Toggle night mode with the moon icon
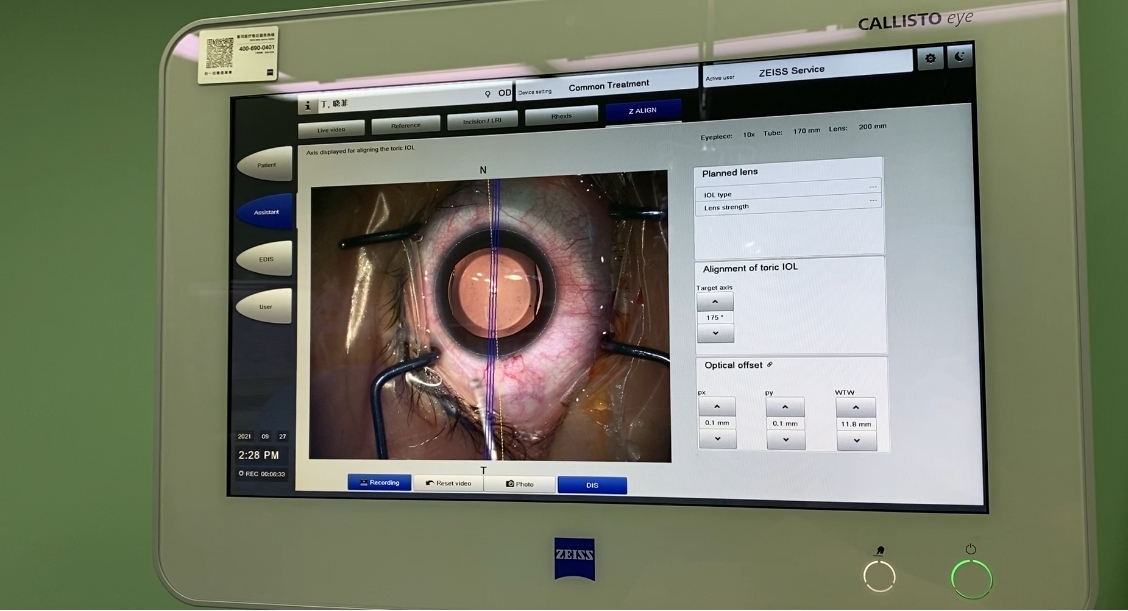Screen dimensions: 1128x611 960,56
